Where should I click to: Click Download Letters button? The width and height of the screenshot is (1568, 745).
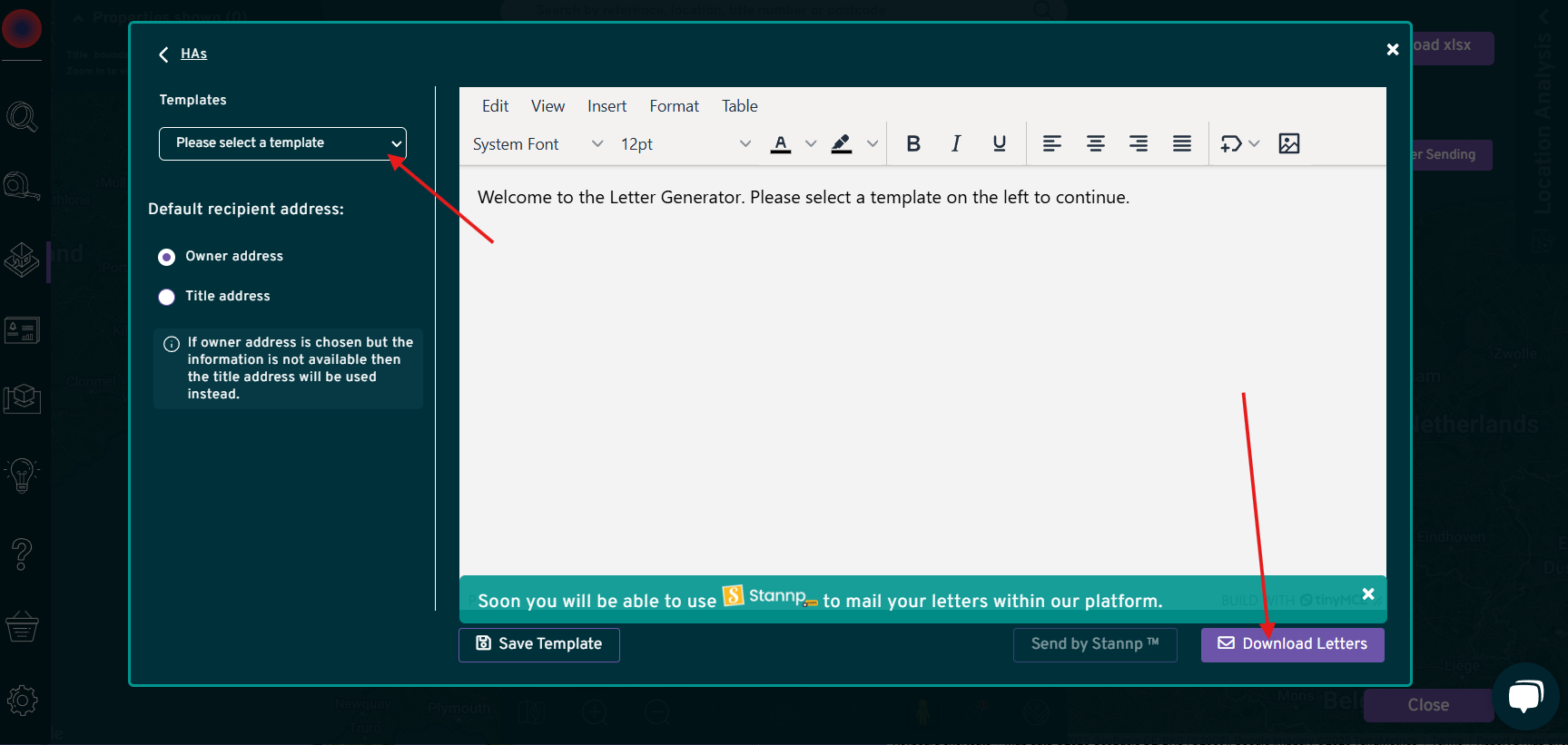[1292, 644]
